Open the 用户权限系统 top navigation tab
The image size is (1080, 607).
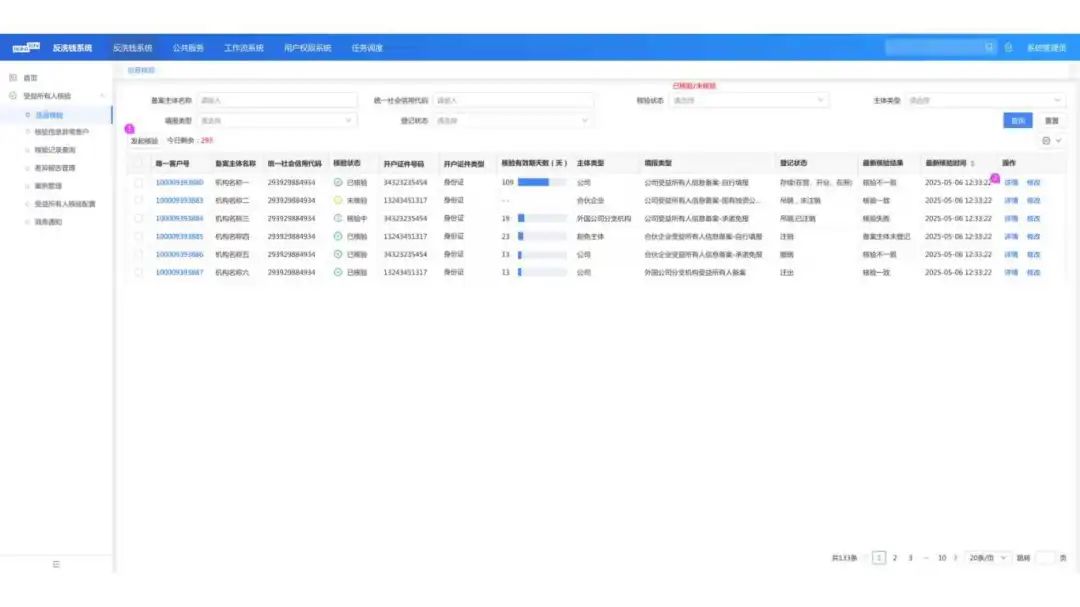click(x=307, y=48)
